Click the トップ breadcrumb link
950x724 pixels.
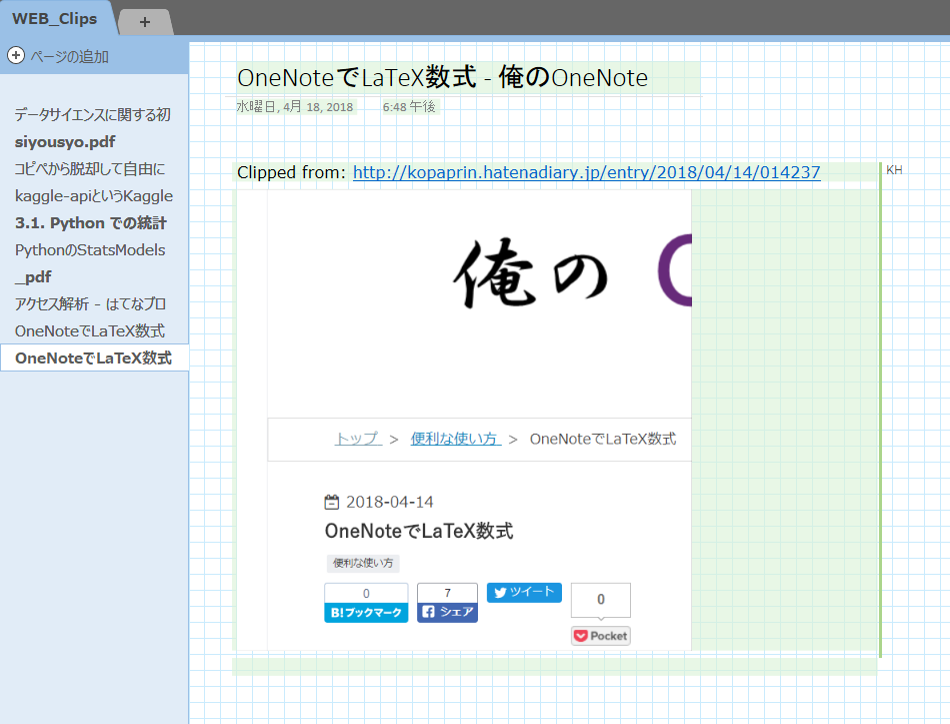click(358, 439)
